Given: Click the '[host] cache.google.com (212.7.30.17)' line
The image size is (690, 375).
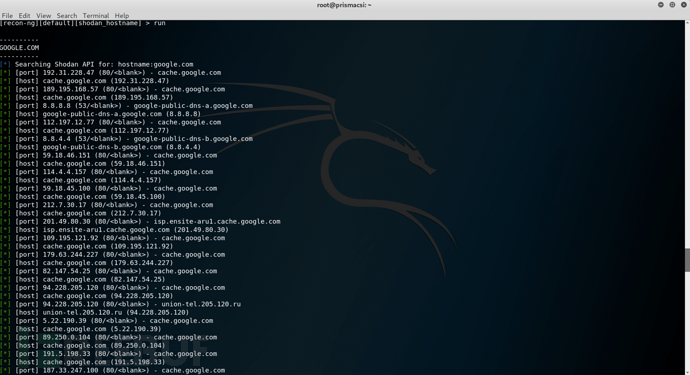Looking at the screenshot, I should tap(81, 213).
